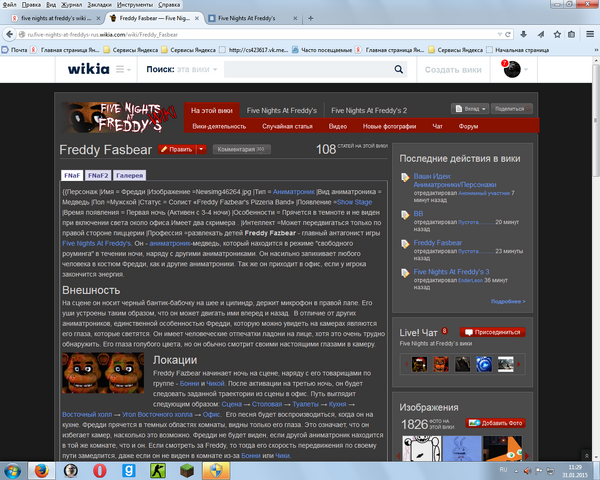
Task: Click the blue orb chat avatar
Action: [484, 364]
